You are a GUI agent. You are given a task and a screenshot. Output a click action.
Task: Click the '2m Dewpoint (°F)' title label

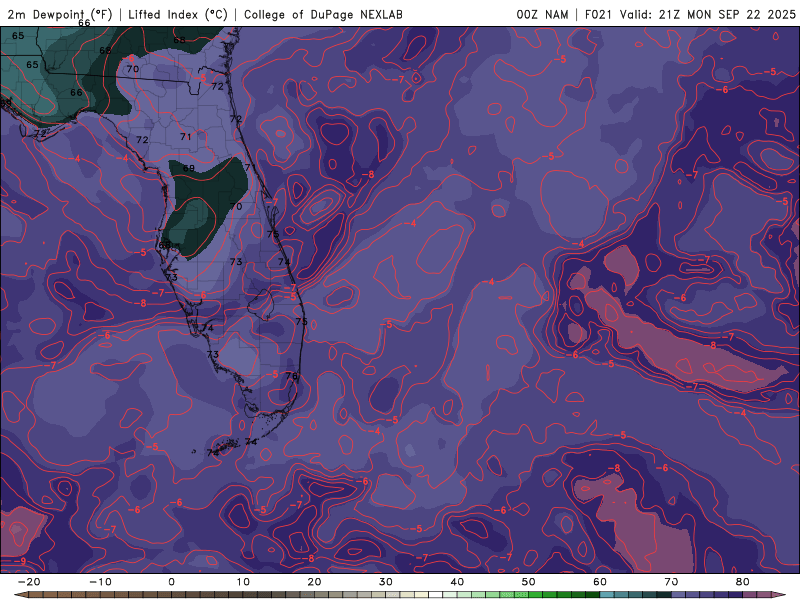pos(60,14)
